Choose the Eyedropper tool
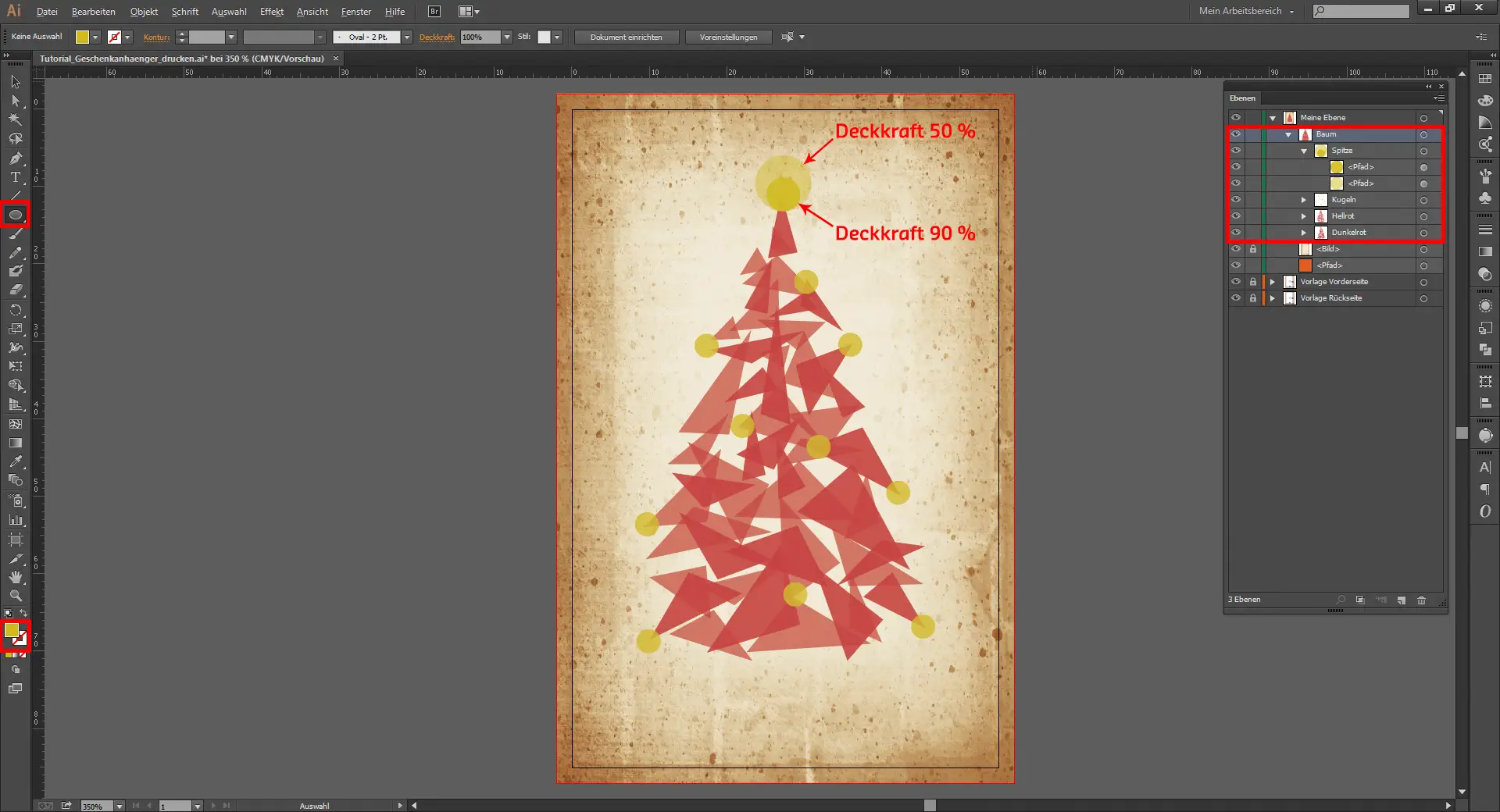 [16, 461]
